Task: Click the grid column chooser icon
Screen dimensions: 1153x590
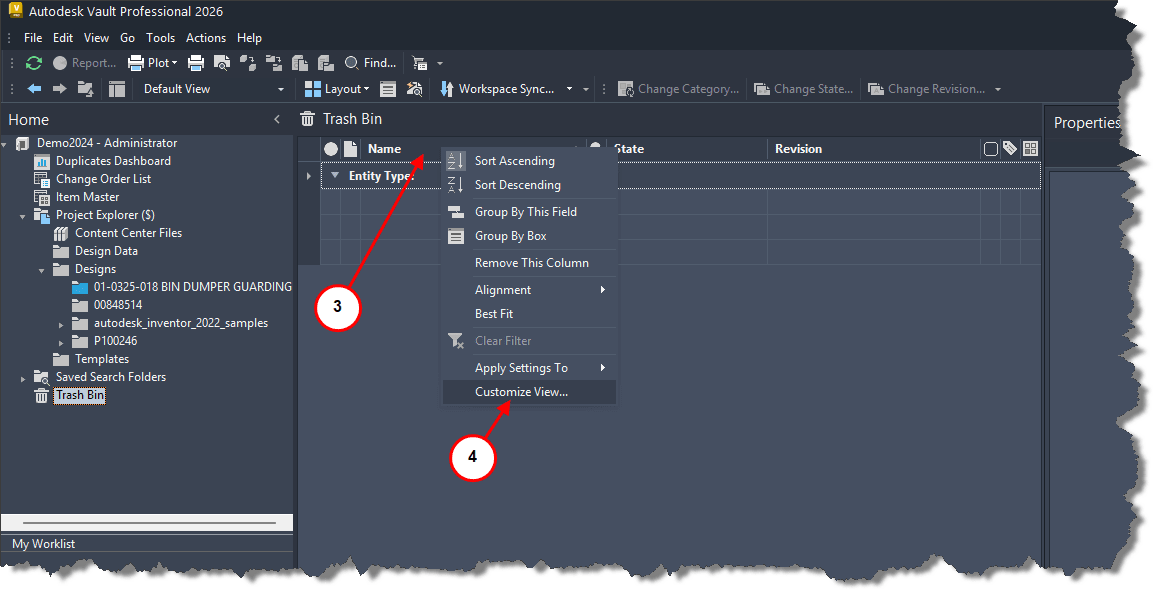Action: point(1030,149)
